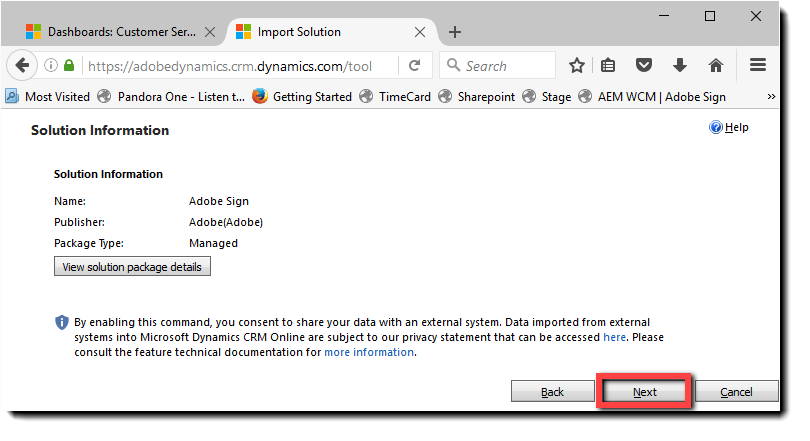Click the search magnifier icon
Screen dimensions: 810x441
tap(453, 65)
